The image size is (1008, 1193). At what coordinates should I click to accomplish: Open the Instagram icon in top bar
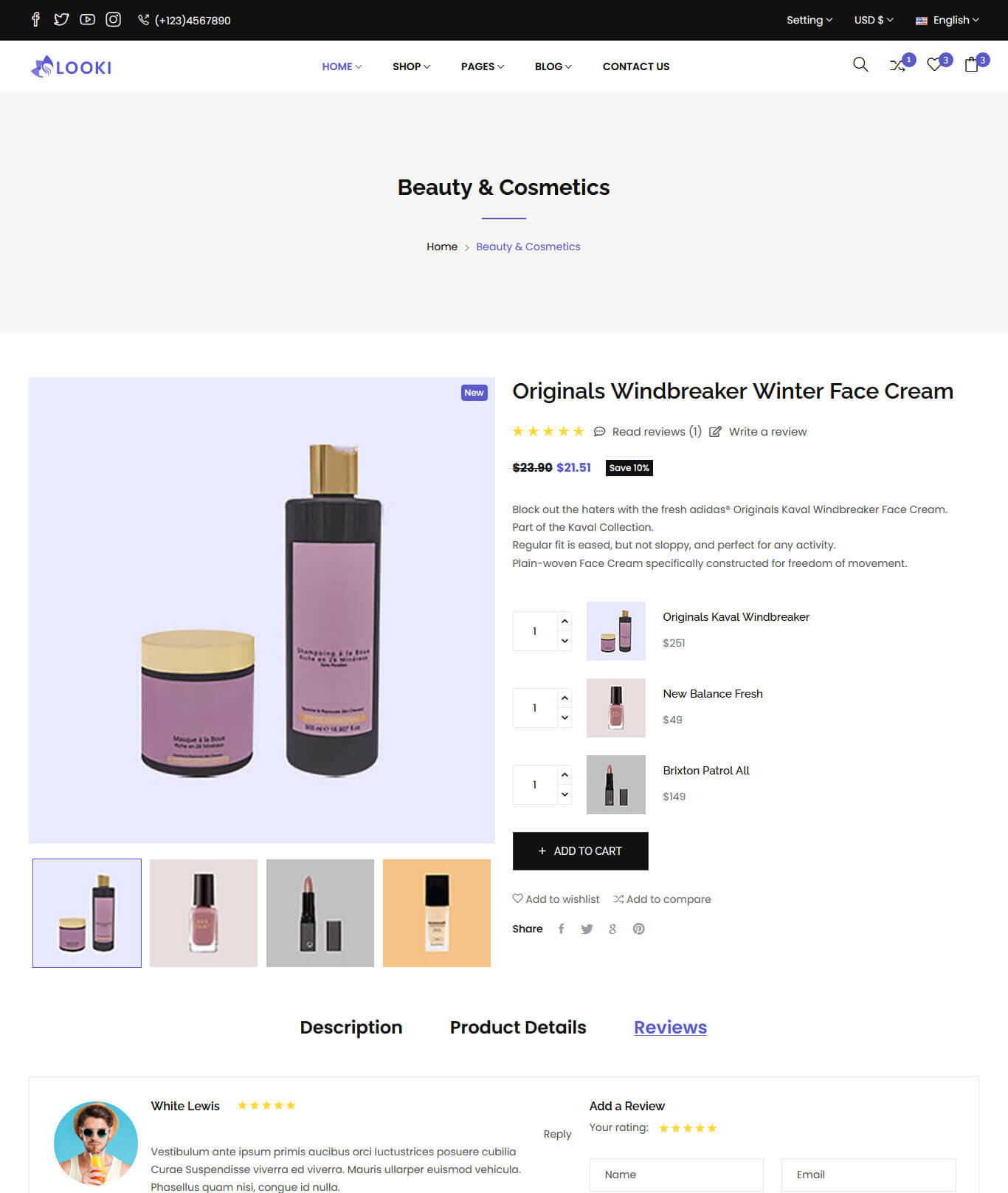113,20
